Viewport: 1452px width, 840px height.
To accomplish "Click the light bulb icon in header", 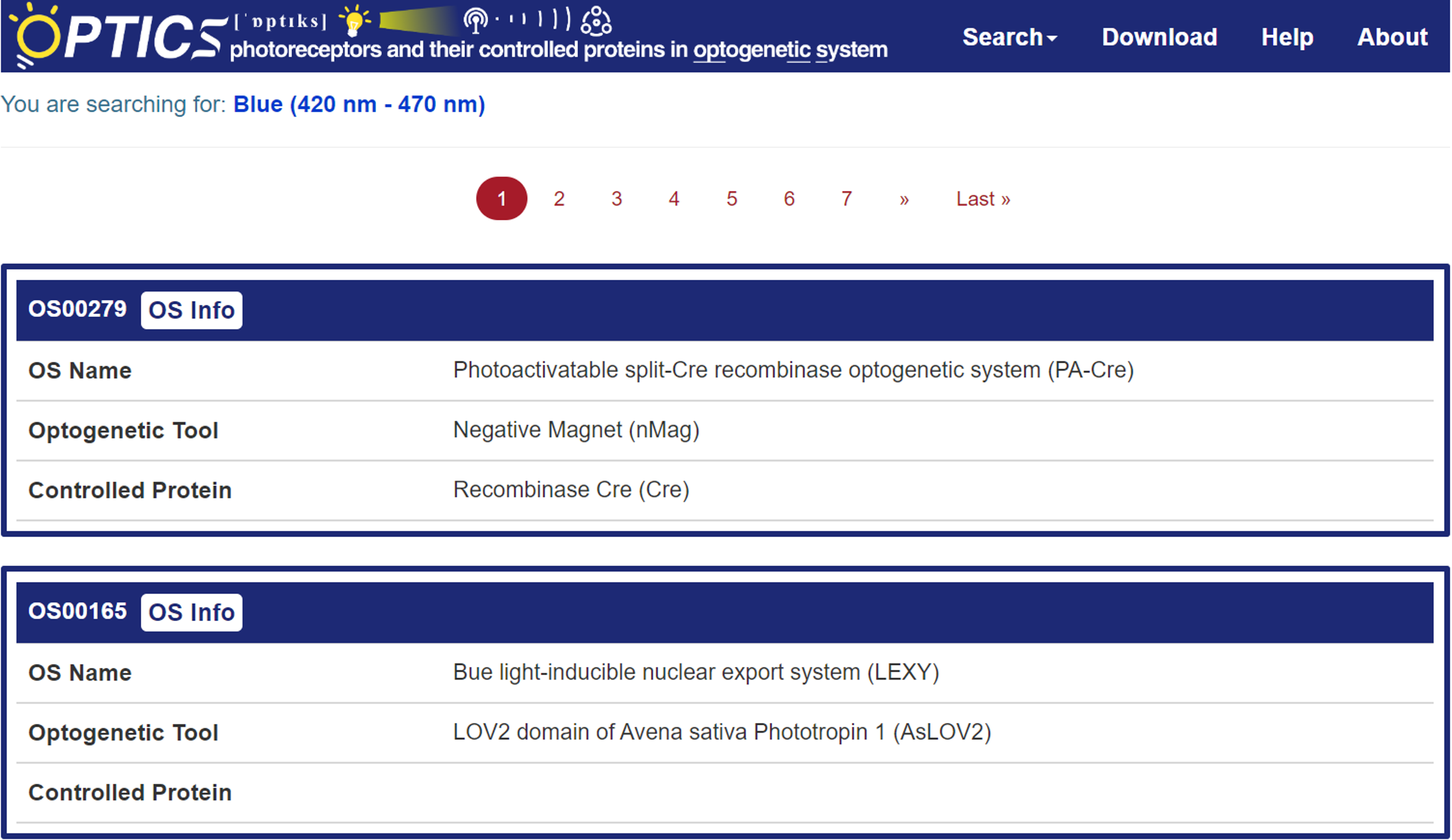I will point(354,20).
